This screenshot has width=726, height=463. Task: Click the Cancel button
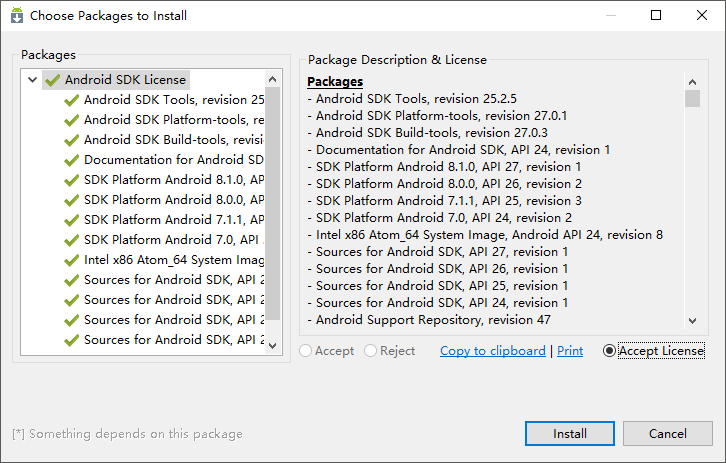(668, 433)
